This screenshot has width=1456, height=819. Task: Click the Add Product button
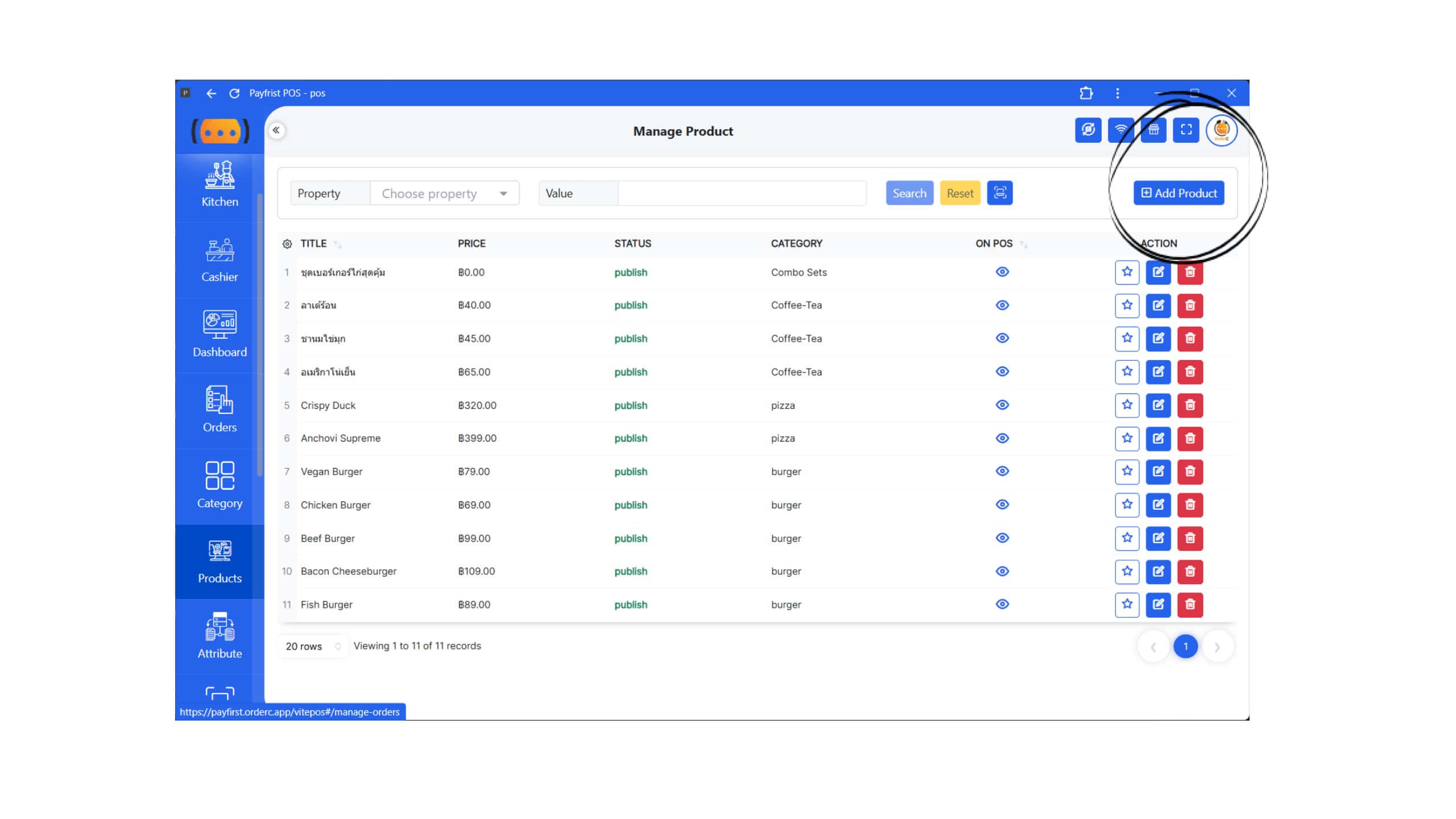click(x=1178, y=193)
